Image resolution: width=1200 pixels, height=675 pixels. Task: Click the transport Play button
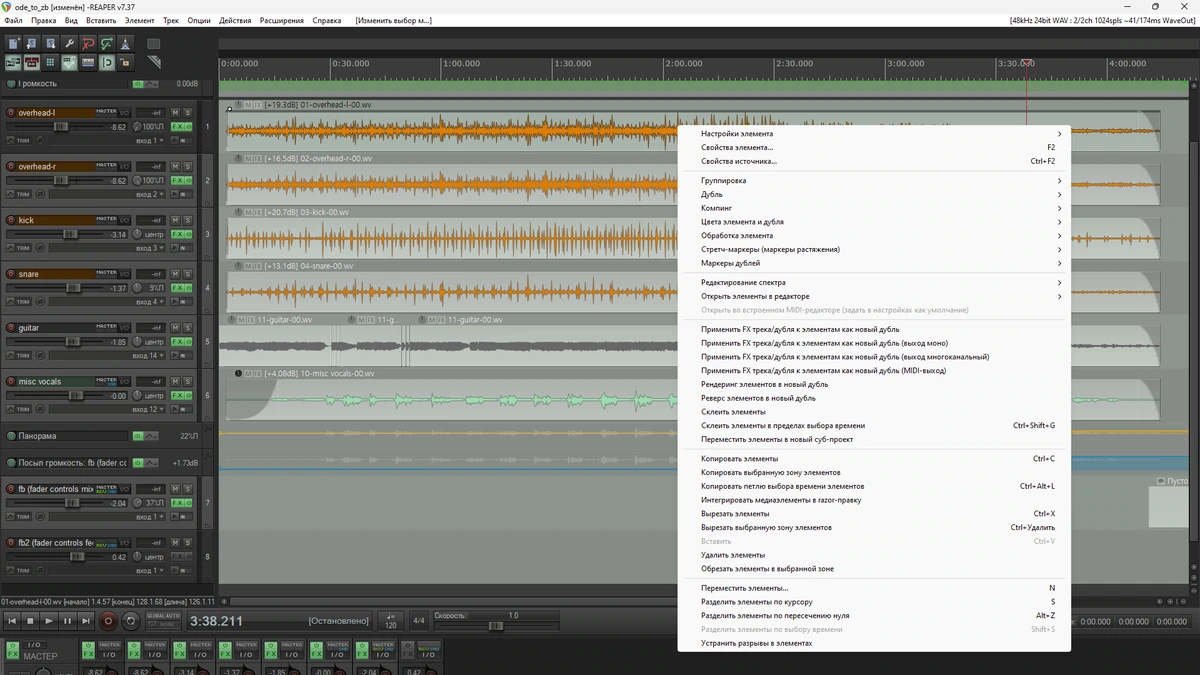pos(49,621)
